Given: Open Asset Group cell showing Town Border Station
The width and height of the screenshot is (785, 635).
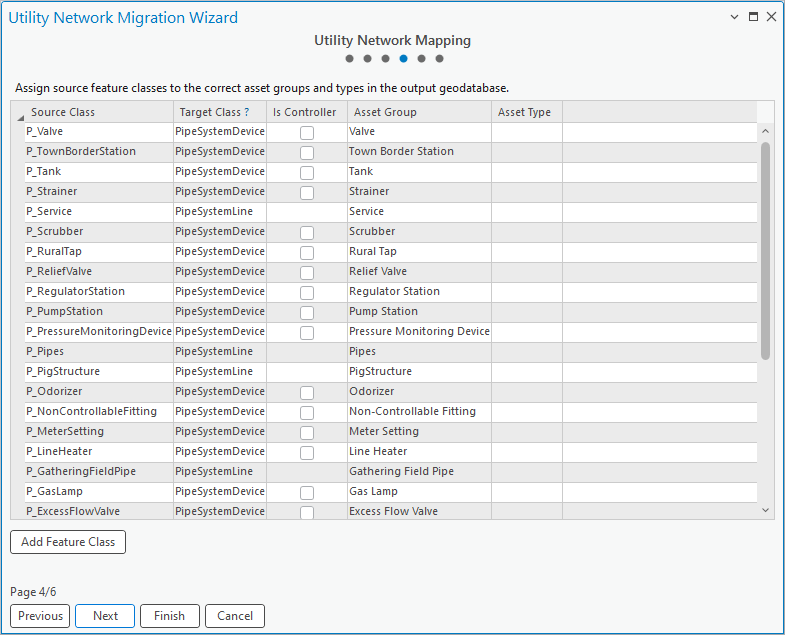Looking at the screenshot, I should click(420, 152).
